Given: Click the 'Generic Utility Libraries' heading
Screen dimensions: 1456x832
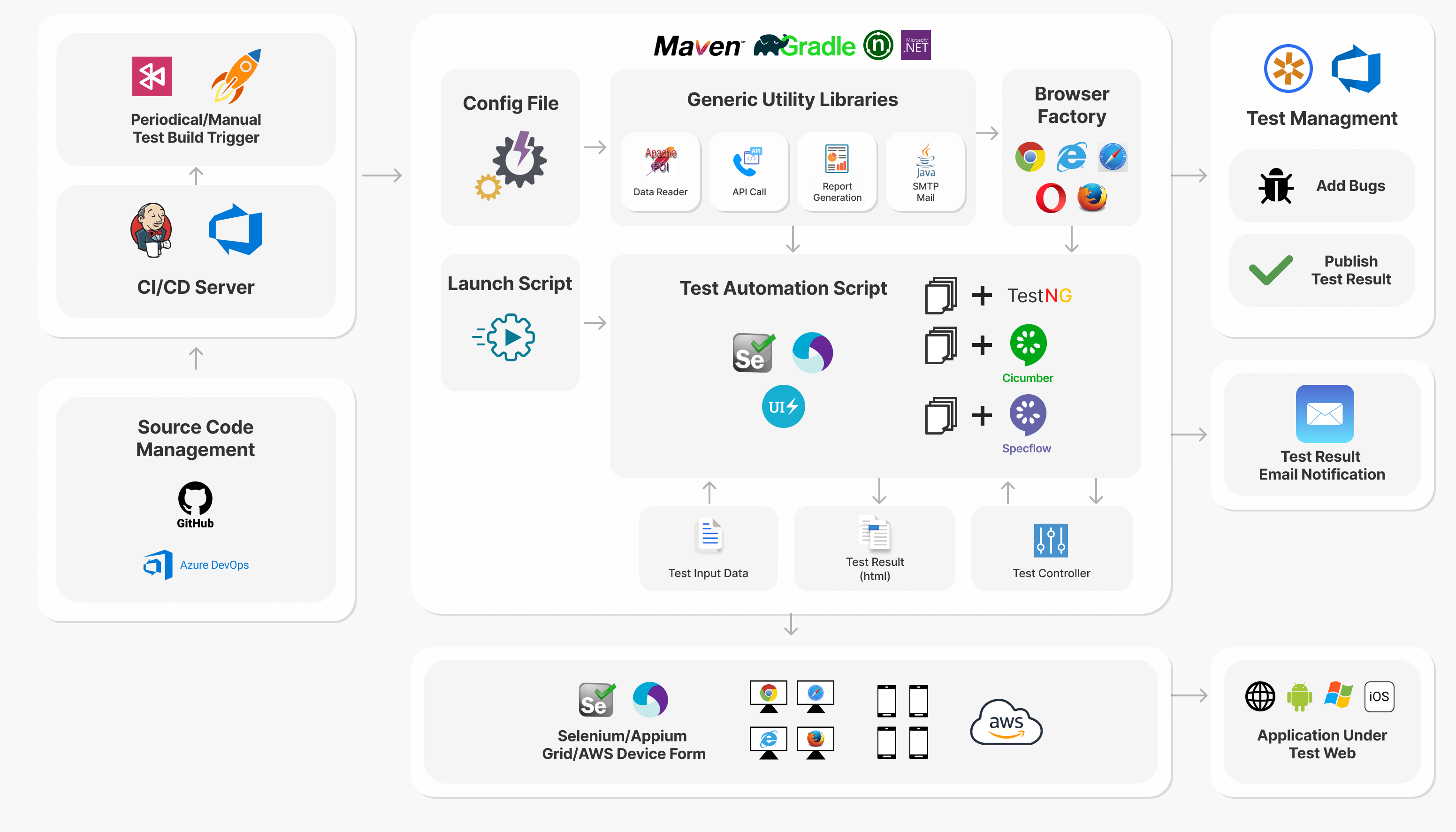Looking at the screenshot, I should pos(792,99).
